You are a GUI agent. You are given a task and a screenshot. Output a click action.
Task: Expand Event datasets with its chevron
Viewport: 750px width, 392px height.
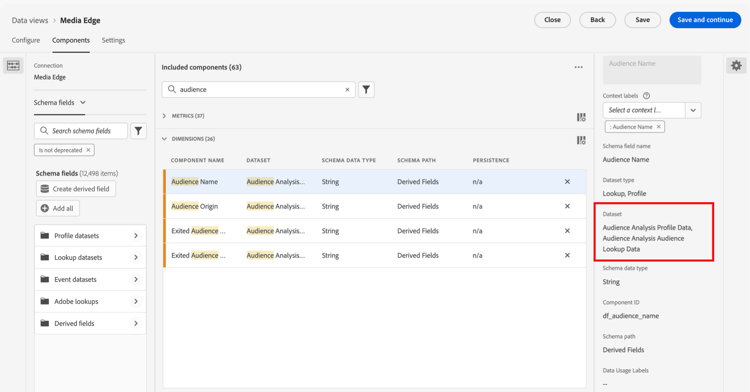tap(136, 279)
